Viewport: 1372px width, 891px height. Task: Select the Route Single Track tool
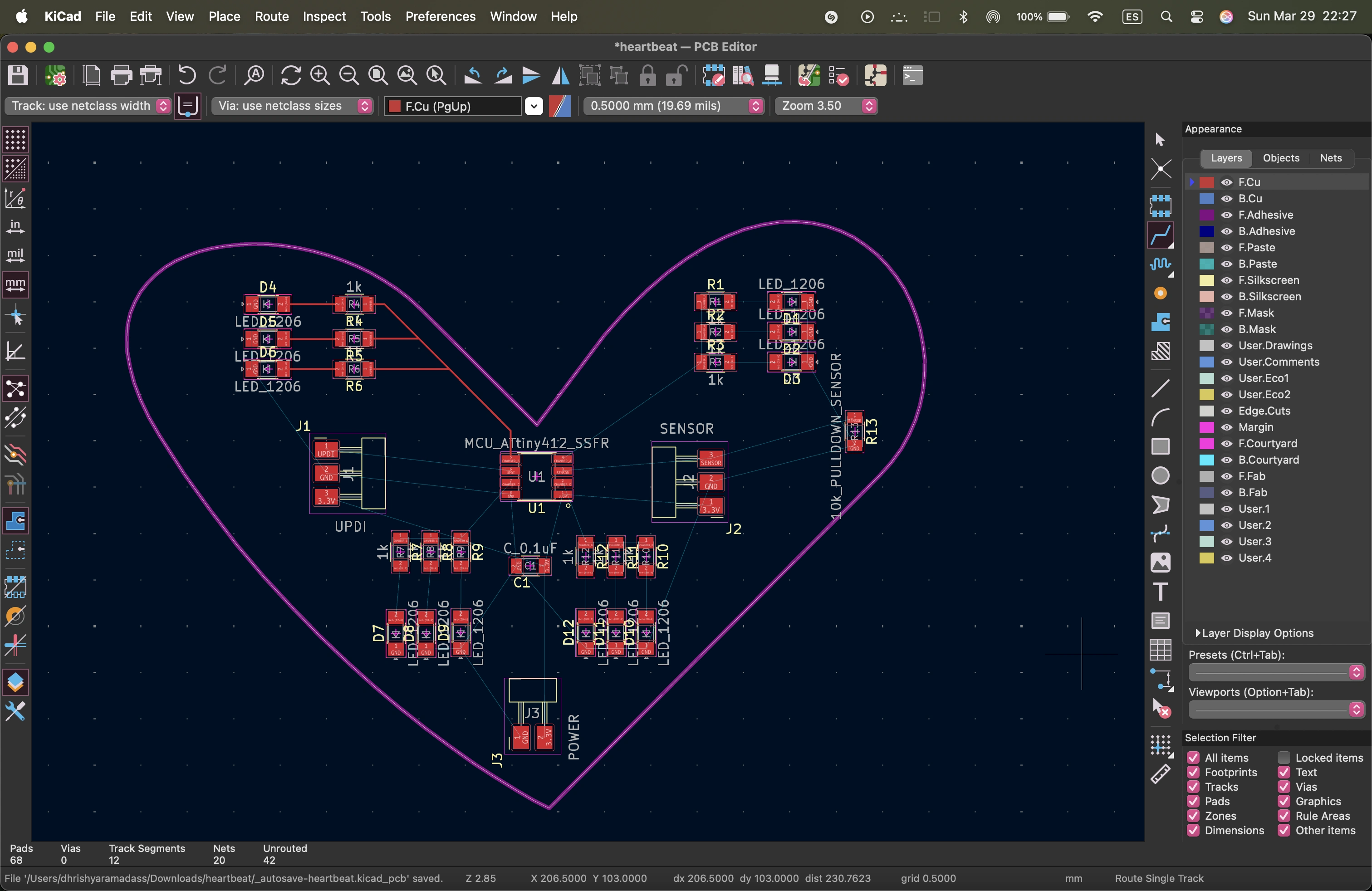click(1161, 235)
